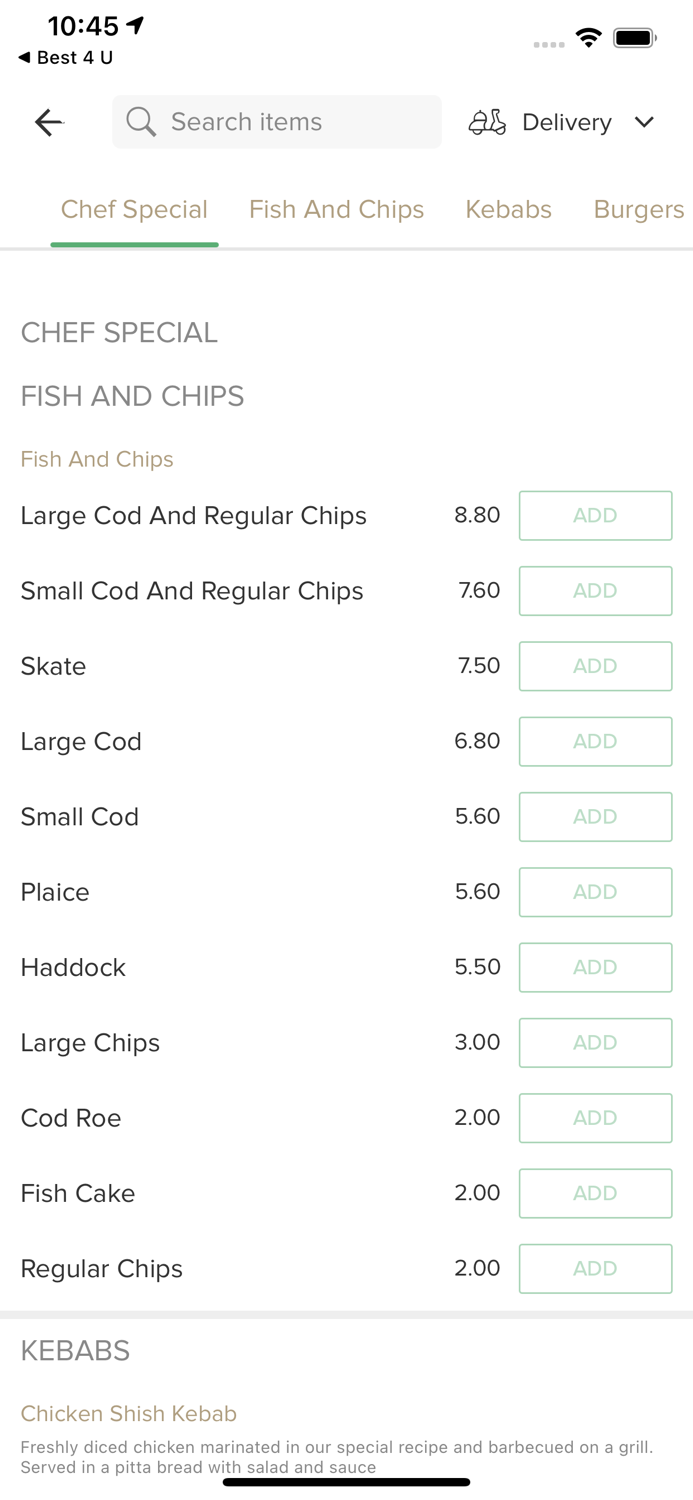This screenshot has height=1500, width=693.
Task: Add Large Cod And Regular Chips to order
Action: [595, 515]
